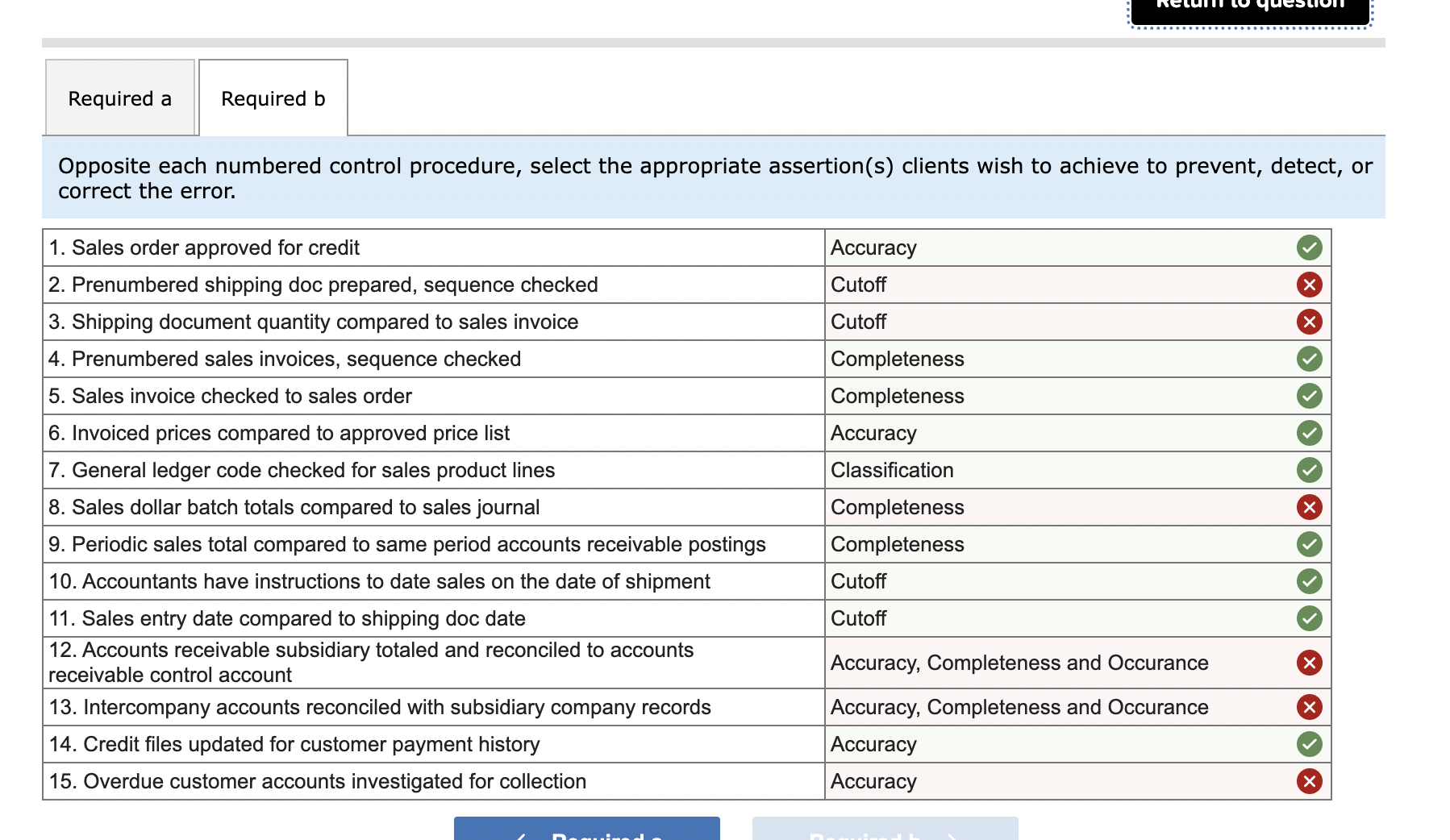Switch to the Required a tab
The width and height of the screenshot is (1450, 840).
(x=119, y=98)
